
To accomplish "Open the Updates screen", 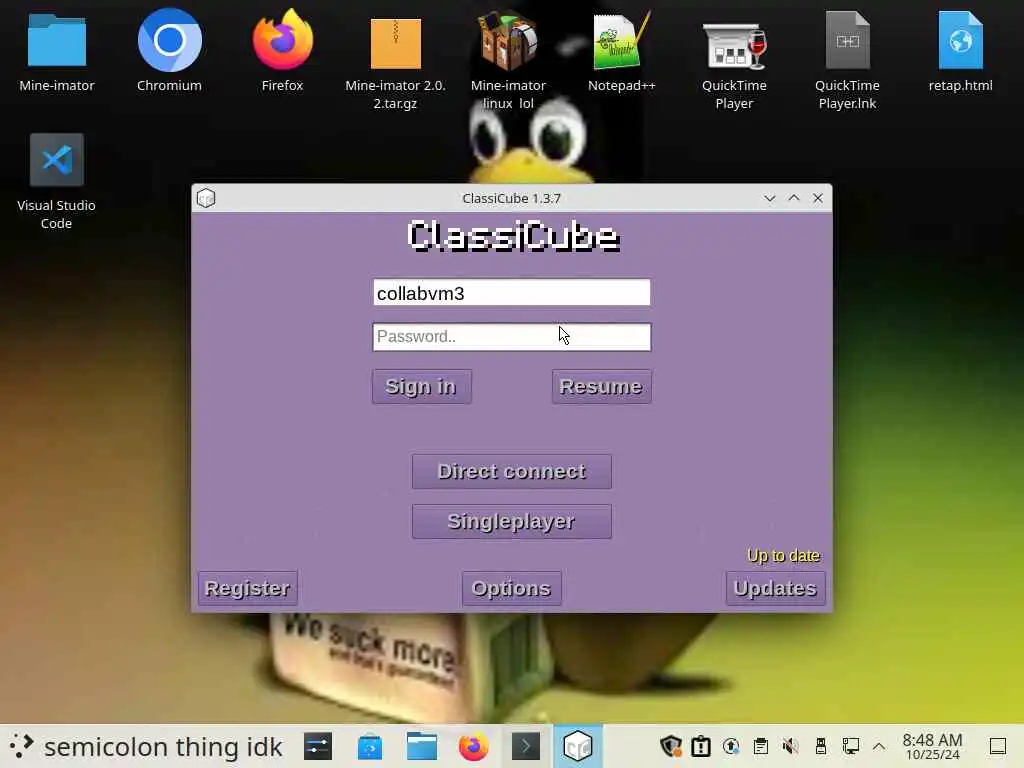I will 775,588.
